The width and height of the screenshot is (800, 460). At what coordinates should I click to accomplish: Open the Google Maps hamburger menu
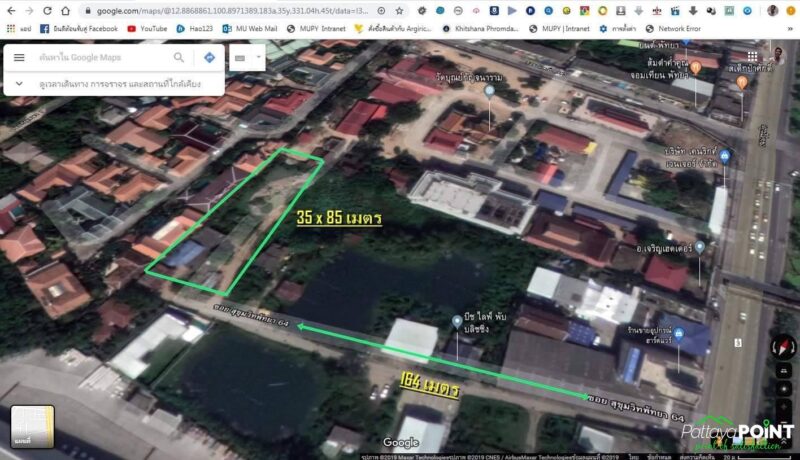tap(18, 58)
